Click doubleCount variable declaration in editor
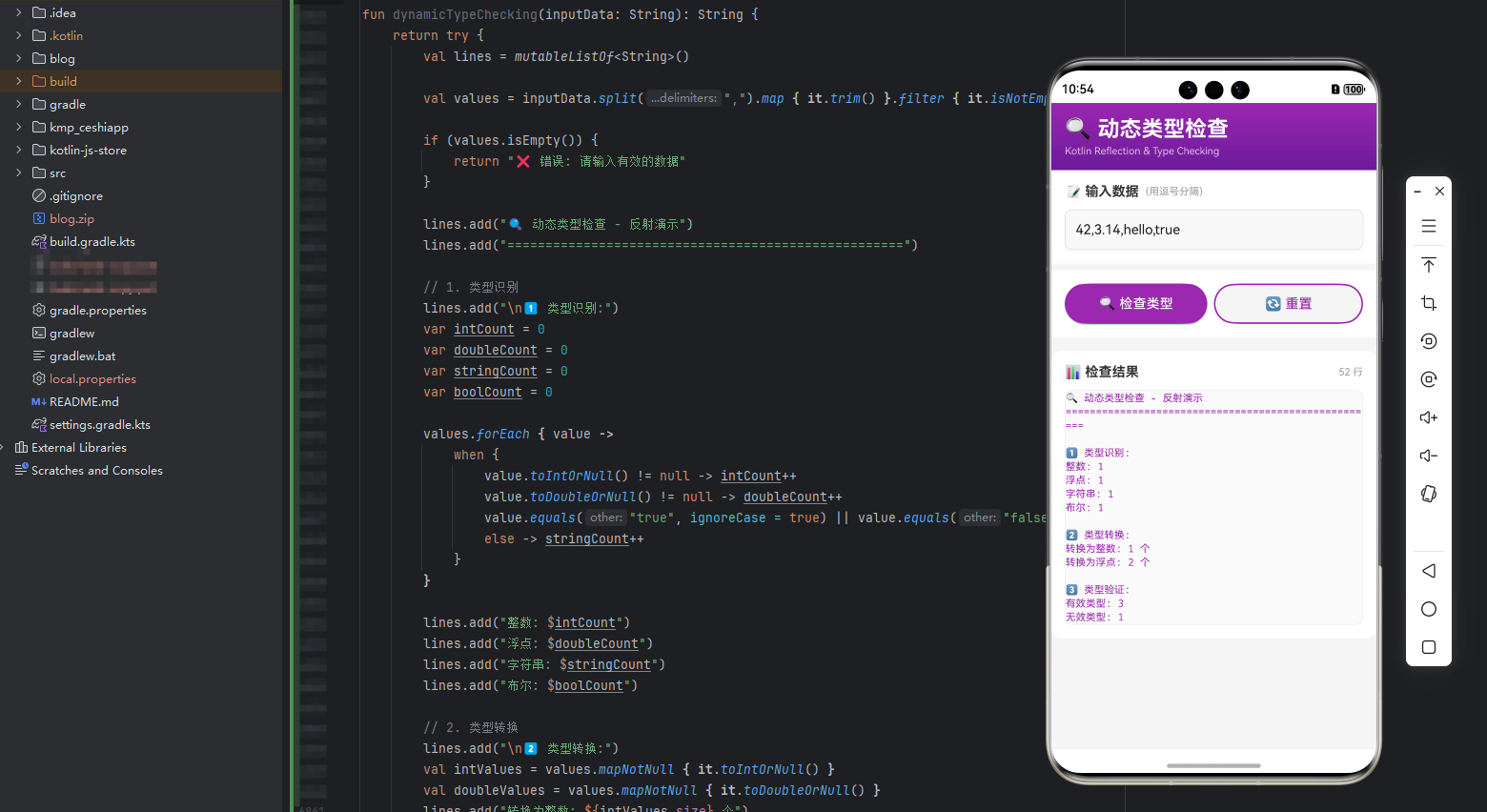This screenshot has height=812, width=1487. (x=495, y=350)
